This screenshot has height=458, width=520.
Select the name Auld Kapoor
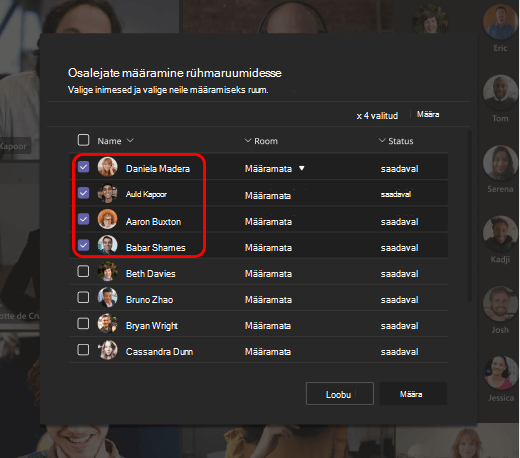click(x=146, y=194)
